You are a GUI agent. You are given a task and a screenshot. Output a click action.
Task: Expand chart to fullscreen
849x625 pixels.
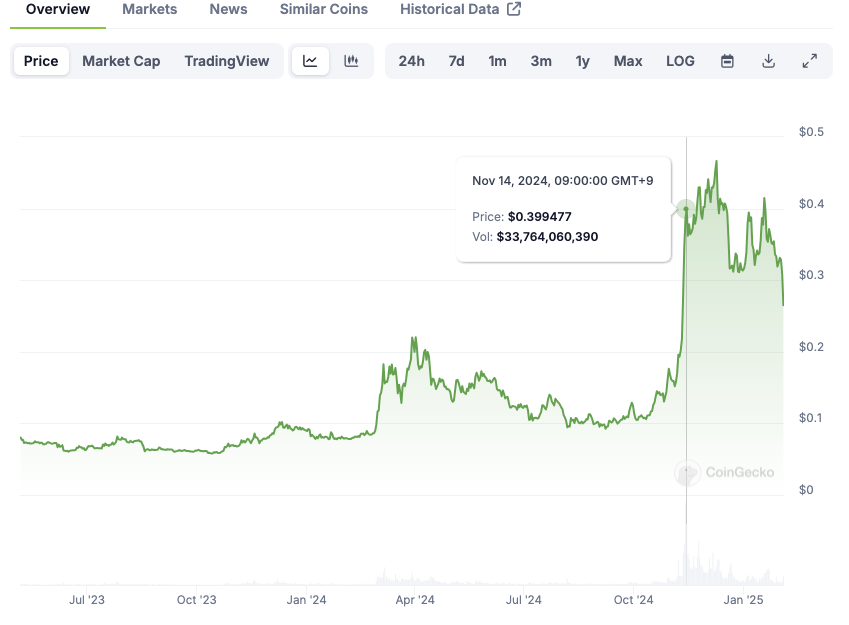(x=810, y=61)
